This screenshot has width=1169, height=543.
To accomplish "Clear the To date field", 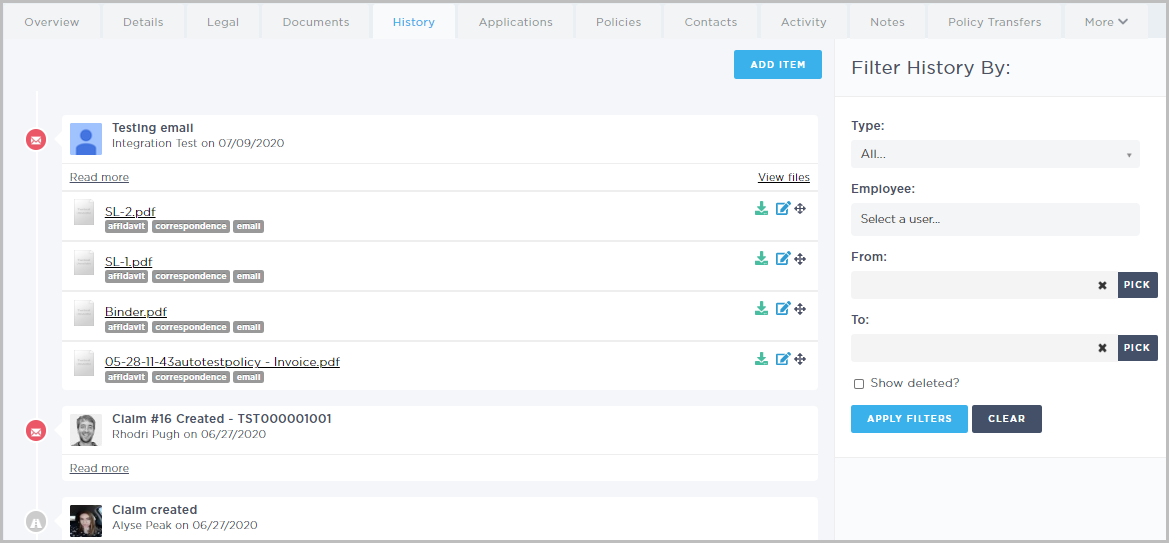I will coord(1102,348).
